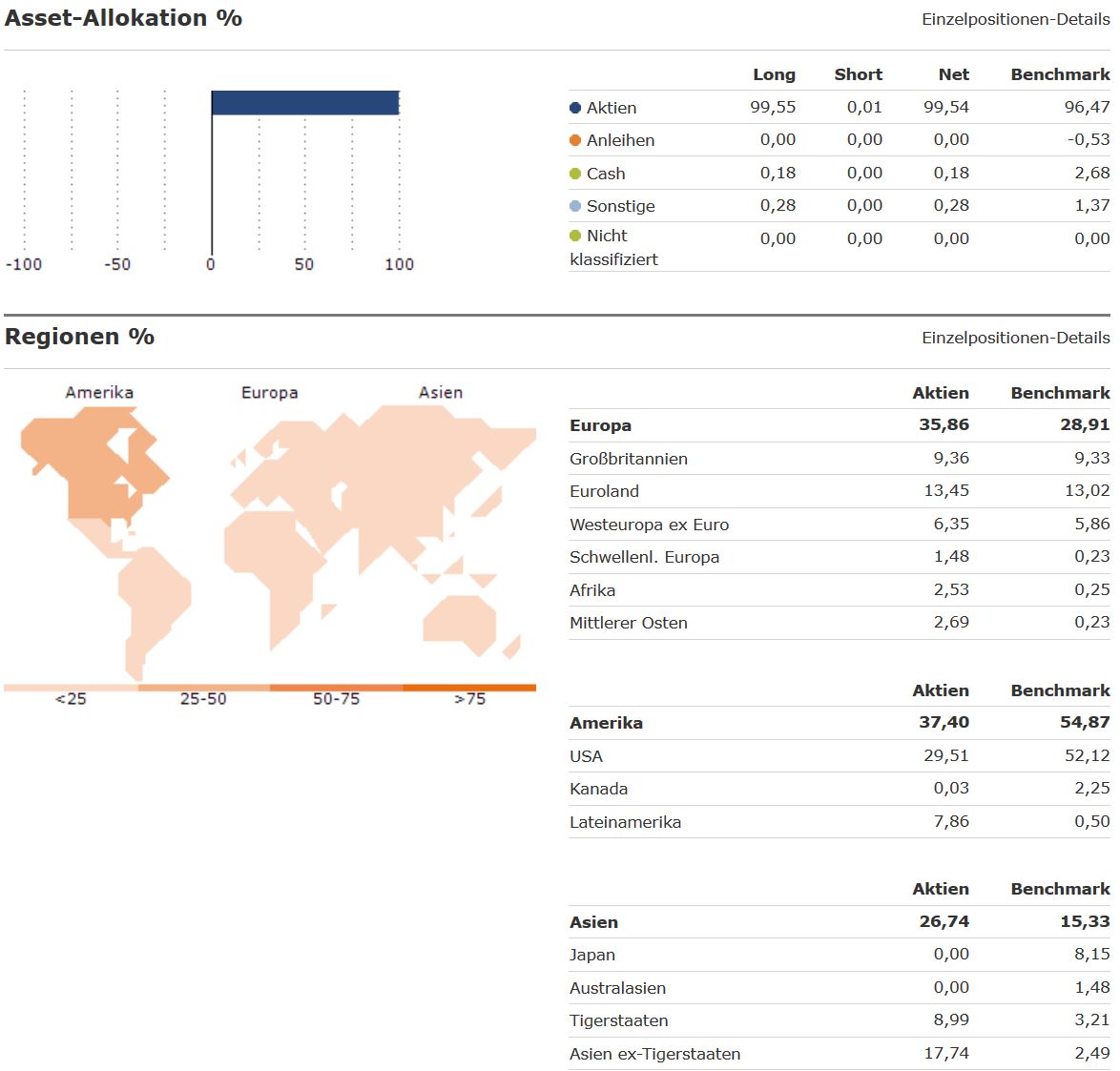The height and width of the screenshot is (1071, 1120).
Task: Click the Tigerstaaten row label
Action: tap(618, 1020)
